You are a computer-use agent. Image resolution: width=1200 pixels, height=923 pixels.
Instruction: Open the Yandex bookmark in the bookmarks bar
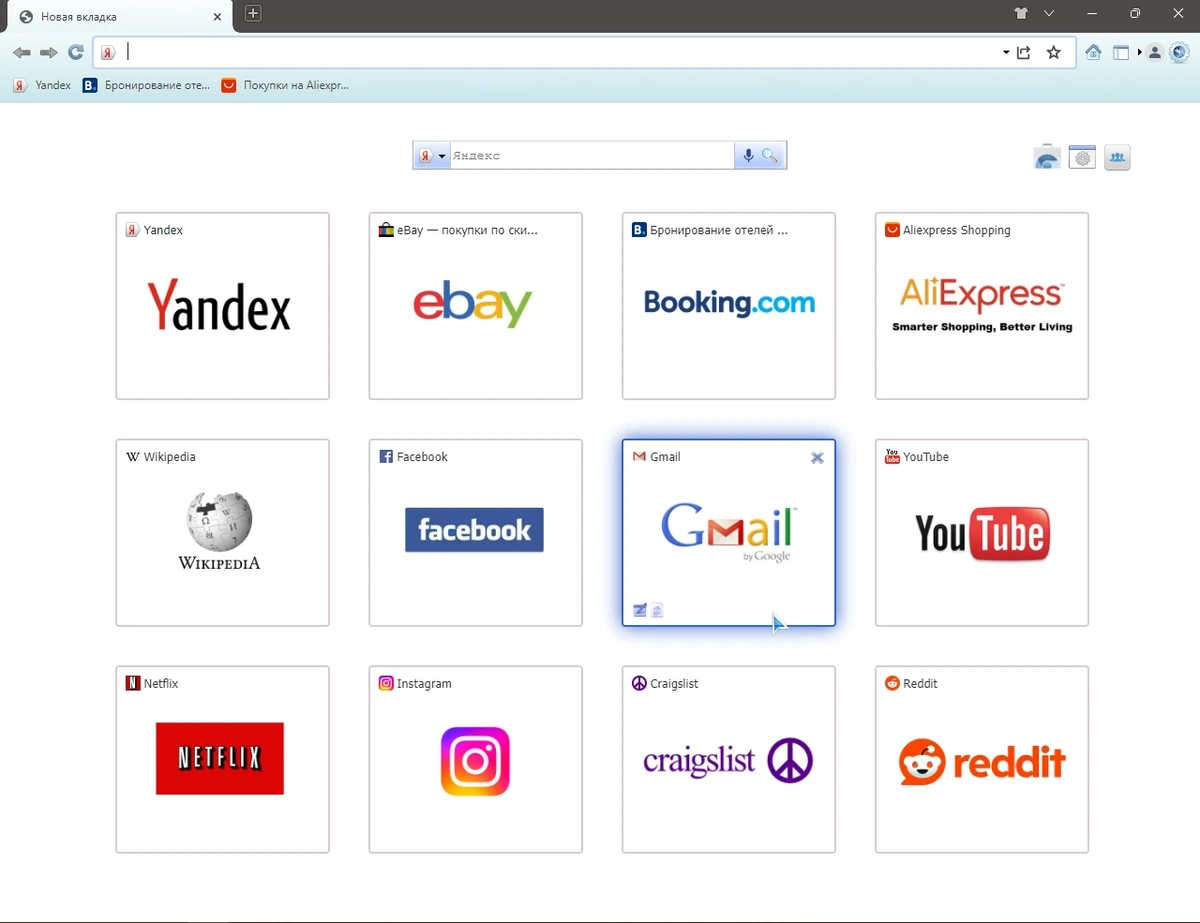(42, 85)
